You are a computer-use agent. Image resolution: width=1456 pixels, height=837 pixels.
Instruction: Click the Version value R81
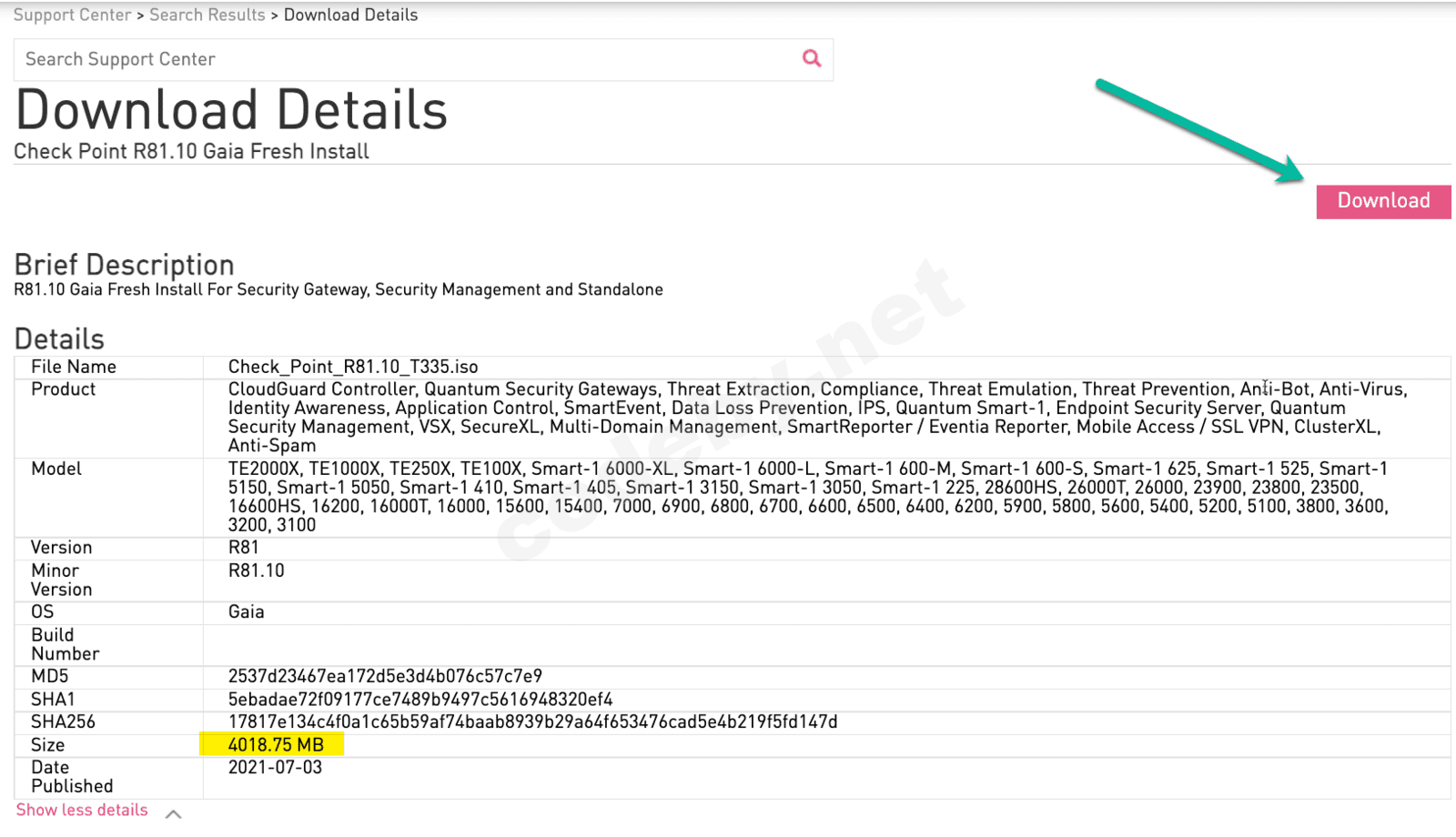click(x=243, y=547)
